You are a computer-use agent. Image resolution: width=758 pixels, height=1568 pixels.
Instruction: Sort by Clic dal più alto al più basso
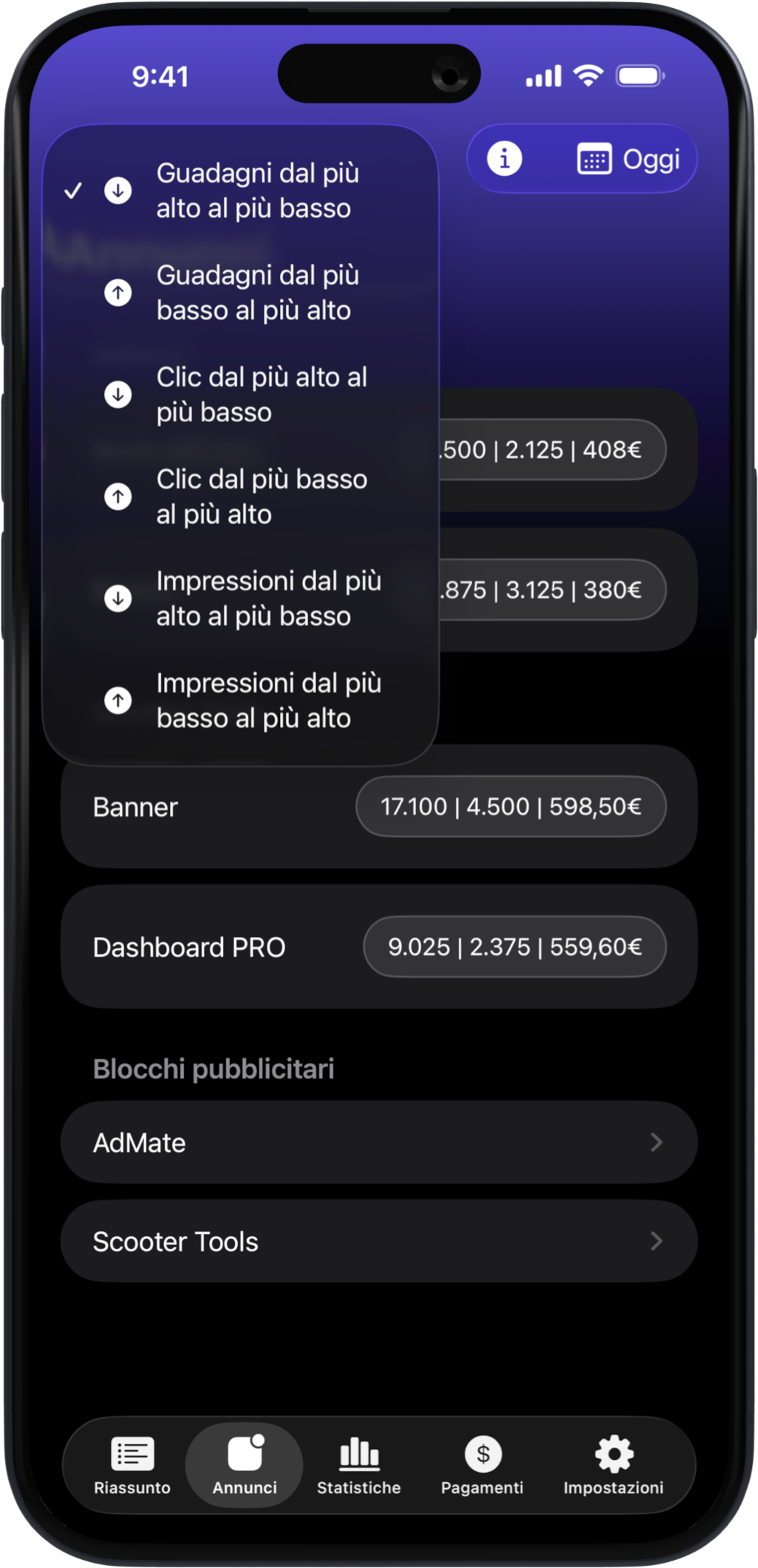(x=260, y=395)
